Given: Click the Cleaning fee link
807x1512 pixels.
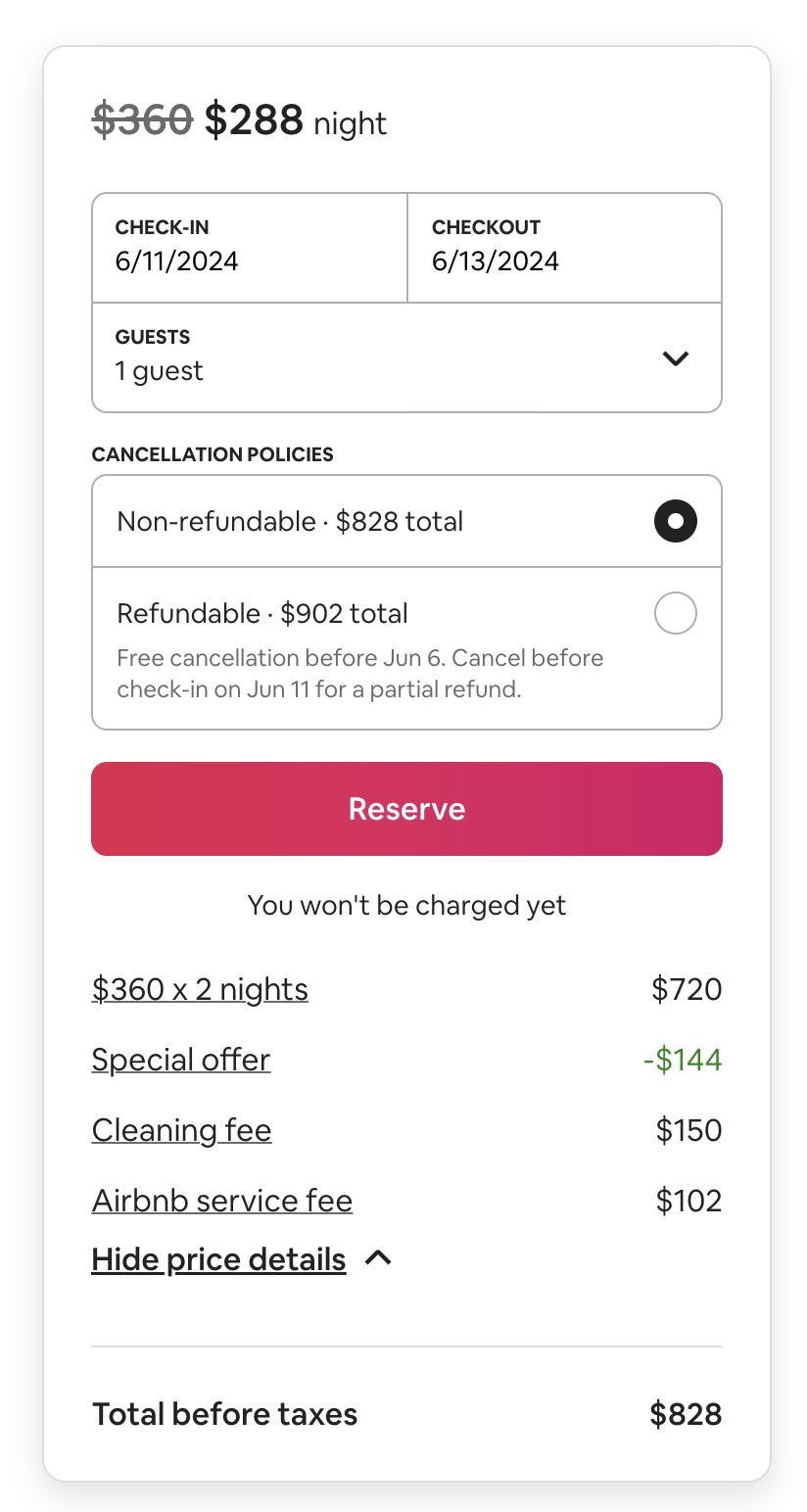Looking at the screenshot, I should click(181, 1130).
